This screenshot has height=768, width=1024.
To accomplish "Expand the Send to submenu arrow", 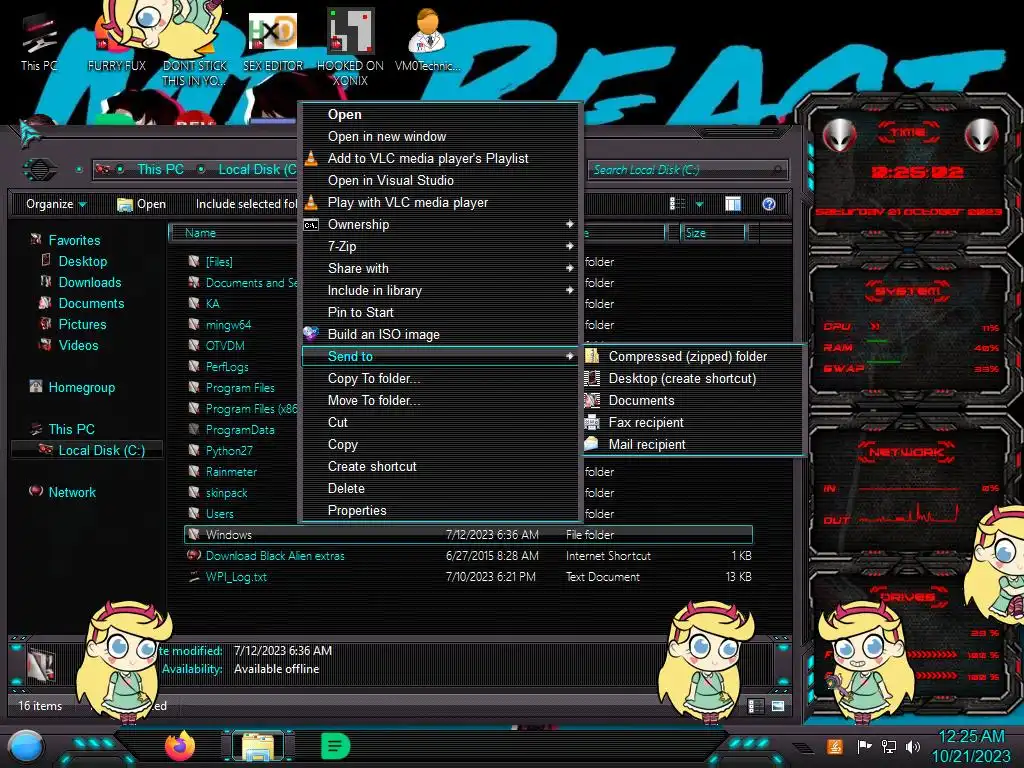I will [569, 356].
